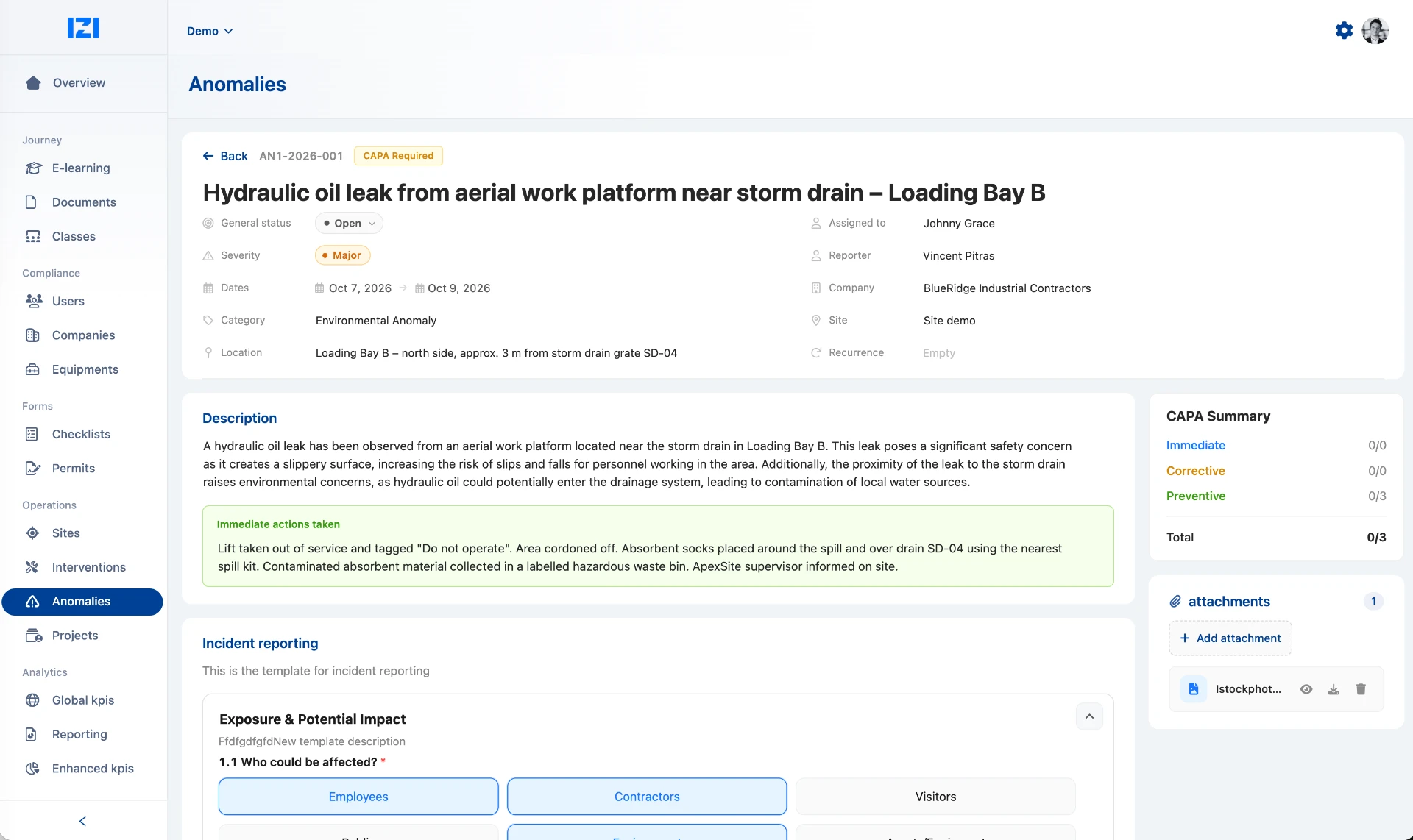Open the Demo workspace dropdown
Image resolution: width=1413 pixels, height=840 pixels.
[210, 31]
